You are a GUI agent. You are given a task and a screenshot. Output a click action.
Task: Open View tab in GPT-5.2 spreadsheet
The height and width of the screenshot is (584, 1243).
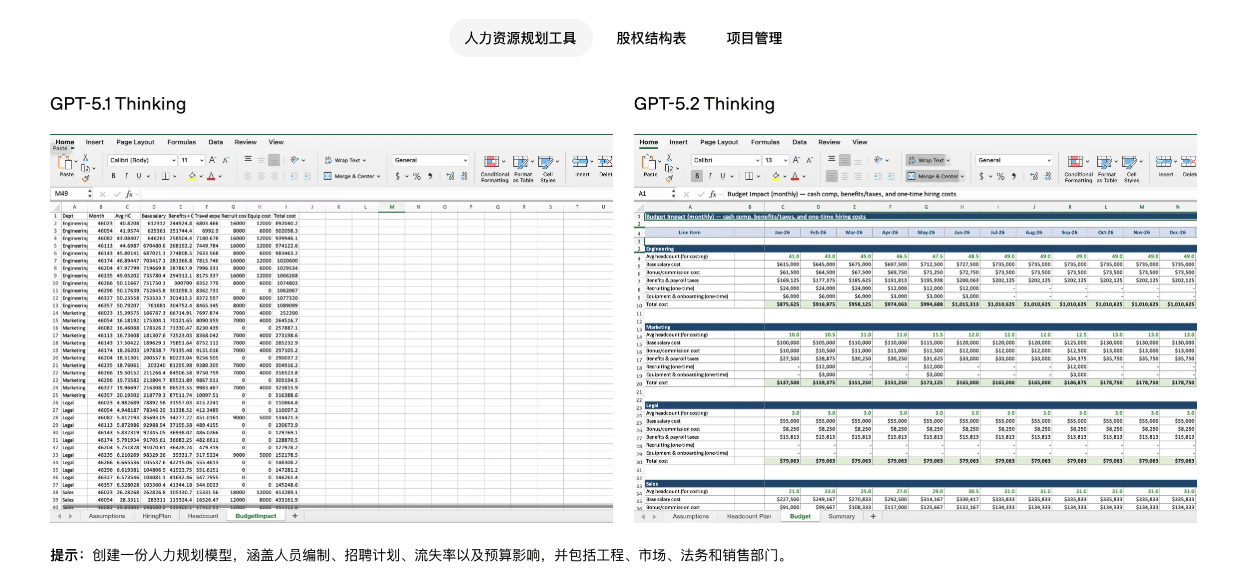[x=860, y=142]
